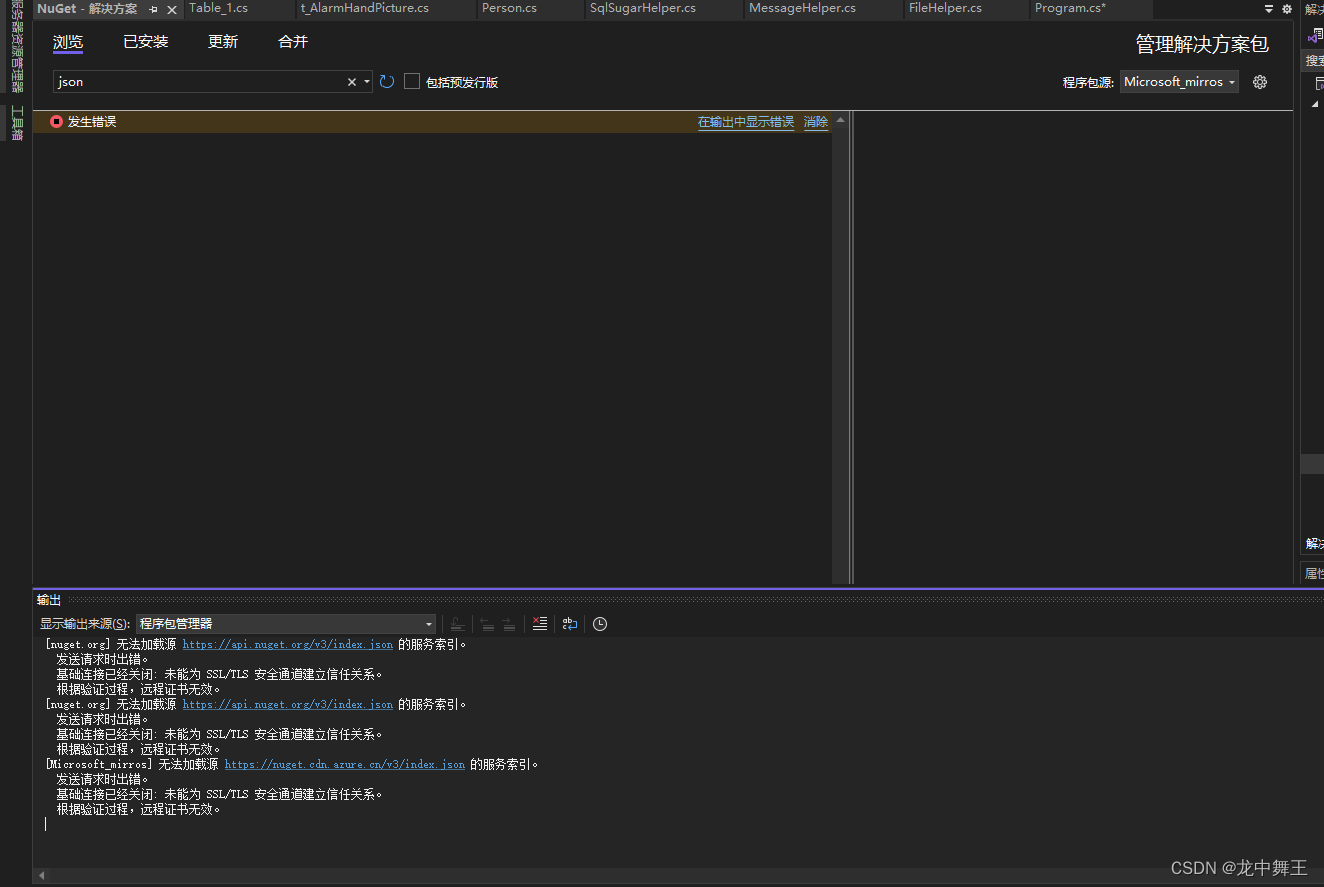
Task: Open NuGet package source settings gear
Action: point(1260,82)
